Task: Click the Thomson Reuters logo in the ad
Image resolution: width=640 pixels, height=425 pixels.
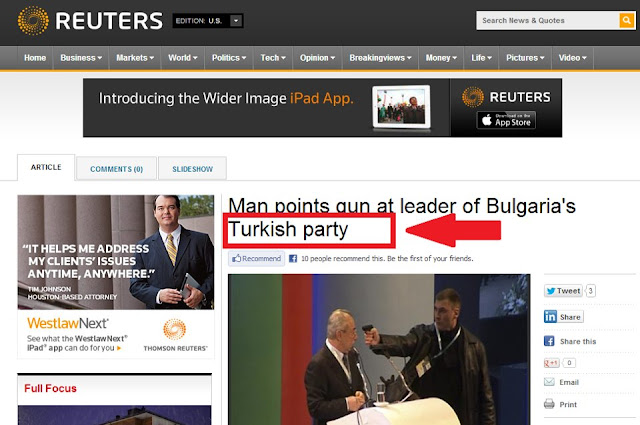Action: point(175,335)
